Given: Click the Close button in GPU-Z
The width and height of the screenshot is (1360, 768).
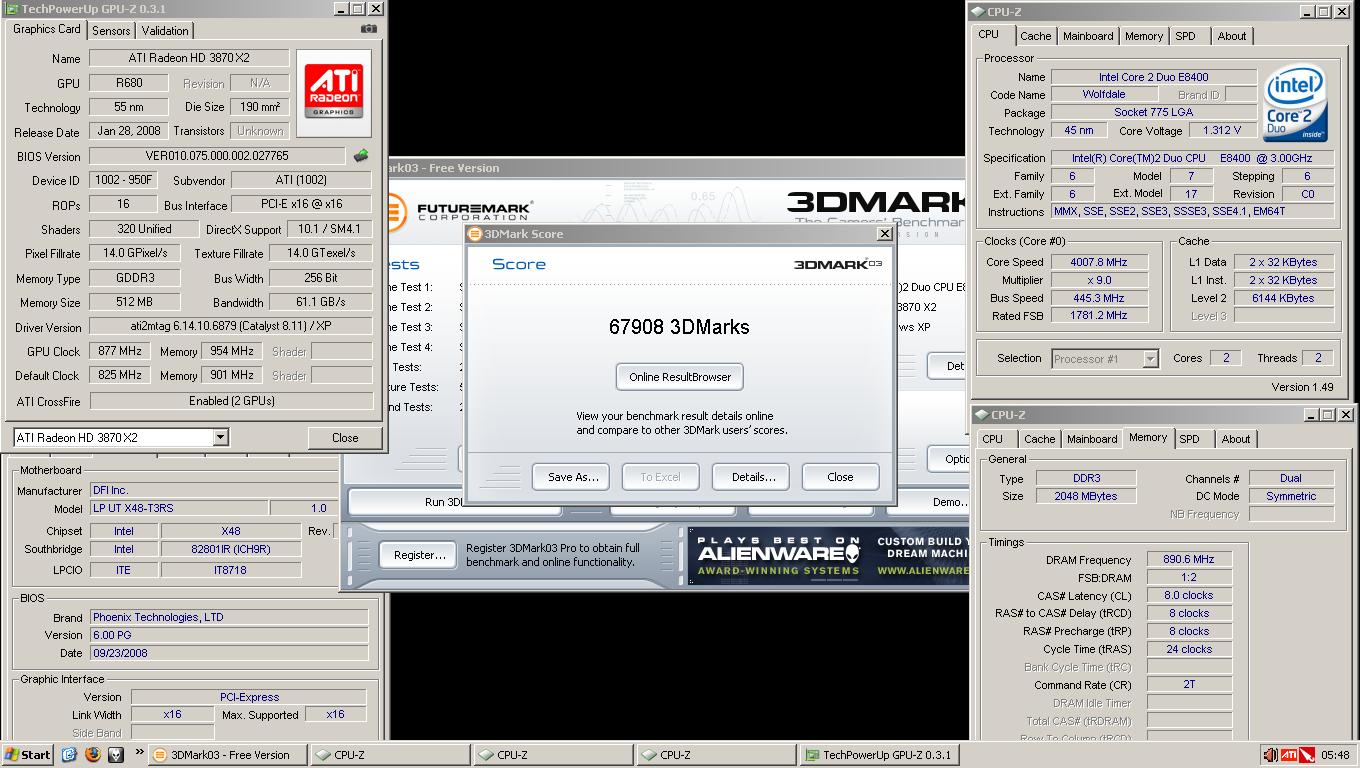Looking at the screenshot, I should click(345, 437).
